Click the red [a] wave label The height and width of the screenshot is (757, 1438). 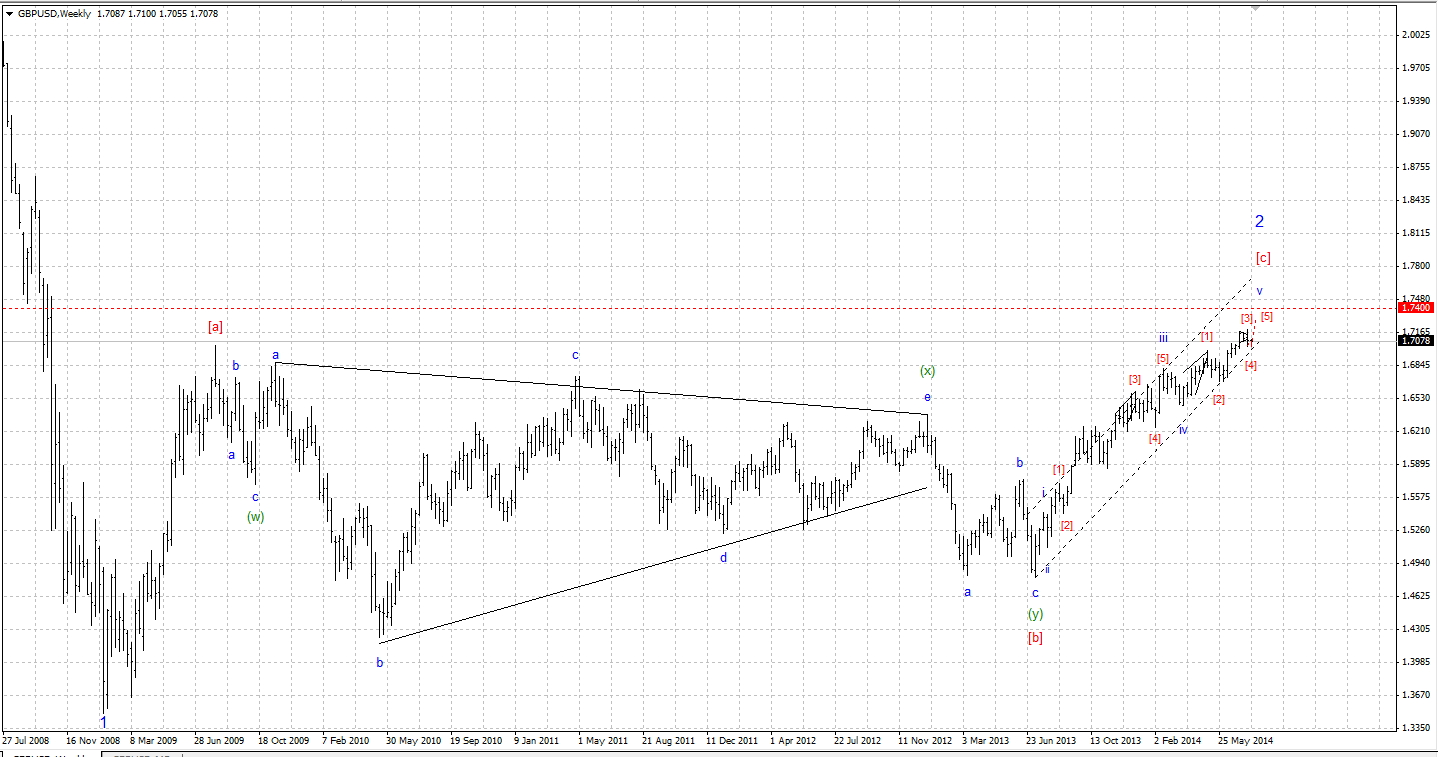[215, 326]
